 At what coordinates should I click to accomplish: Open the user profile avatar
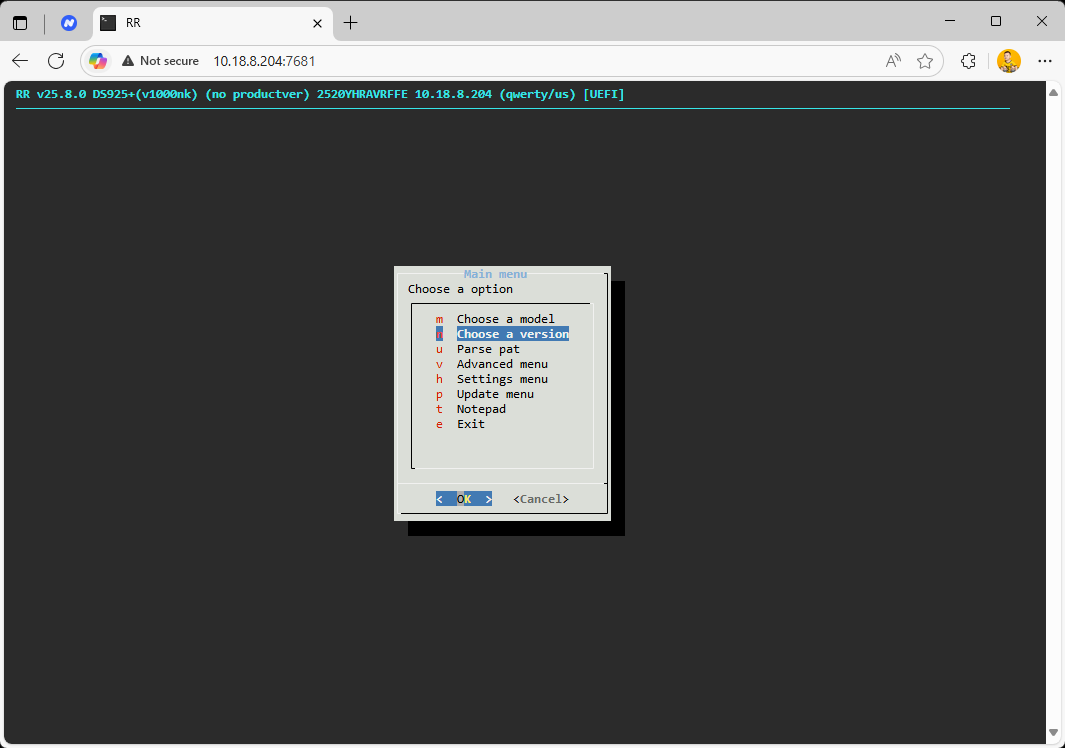click(x=1009, y=61)
